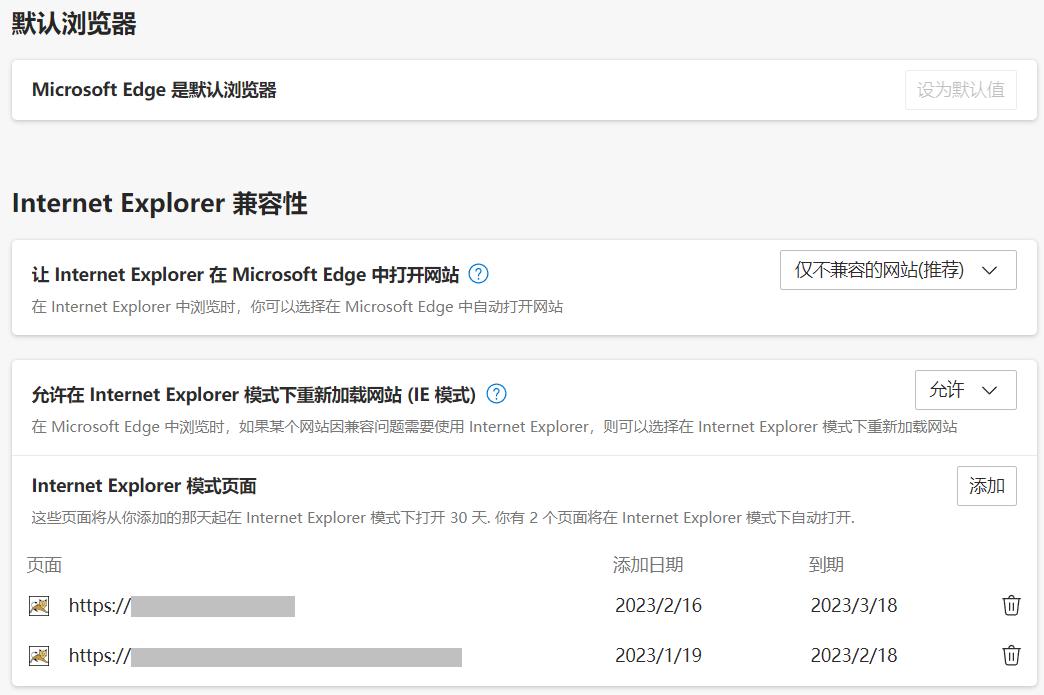Delete the page expiring 2023/2/18 via trash icon
This screenshot has width=1044, height=695.
(1011, 656)
